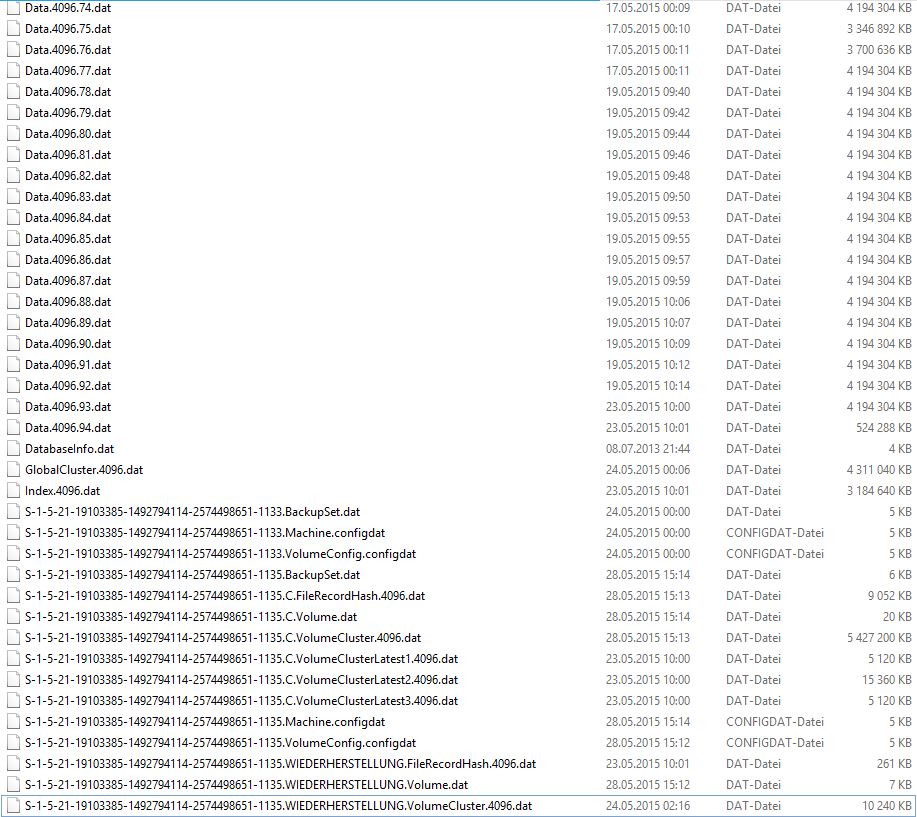
Task: Click icon of 1135.C.Volume.dat file
Action: pos(13,617)
